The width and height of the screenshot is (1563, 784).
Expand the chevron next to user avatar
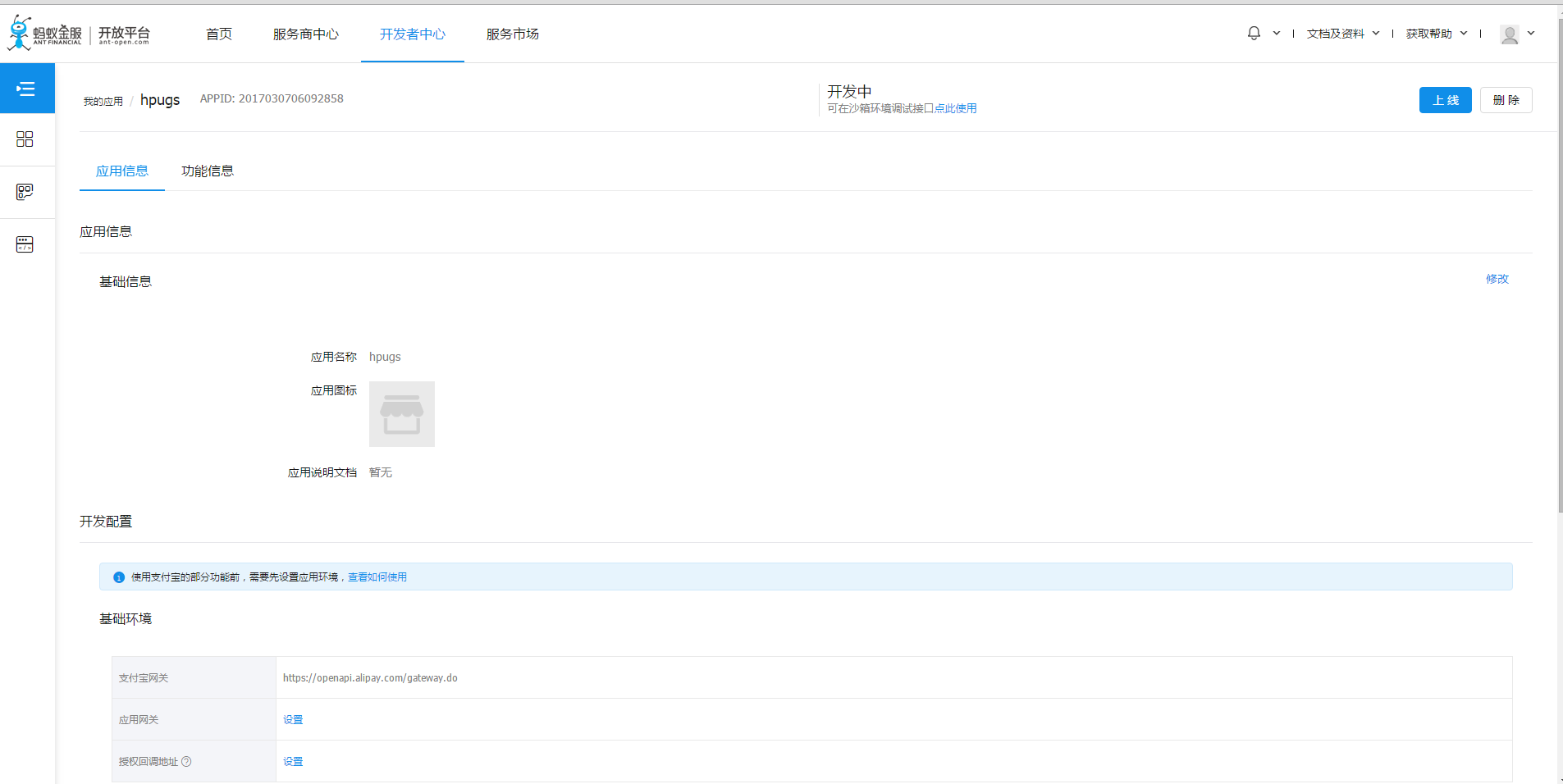1531,34
